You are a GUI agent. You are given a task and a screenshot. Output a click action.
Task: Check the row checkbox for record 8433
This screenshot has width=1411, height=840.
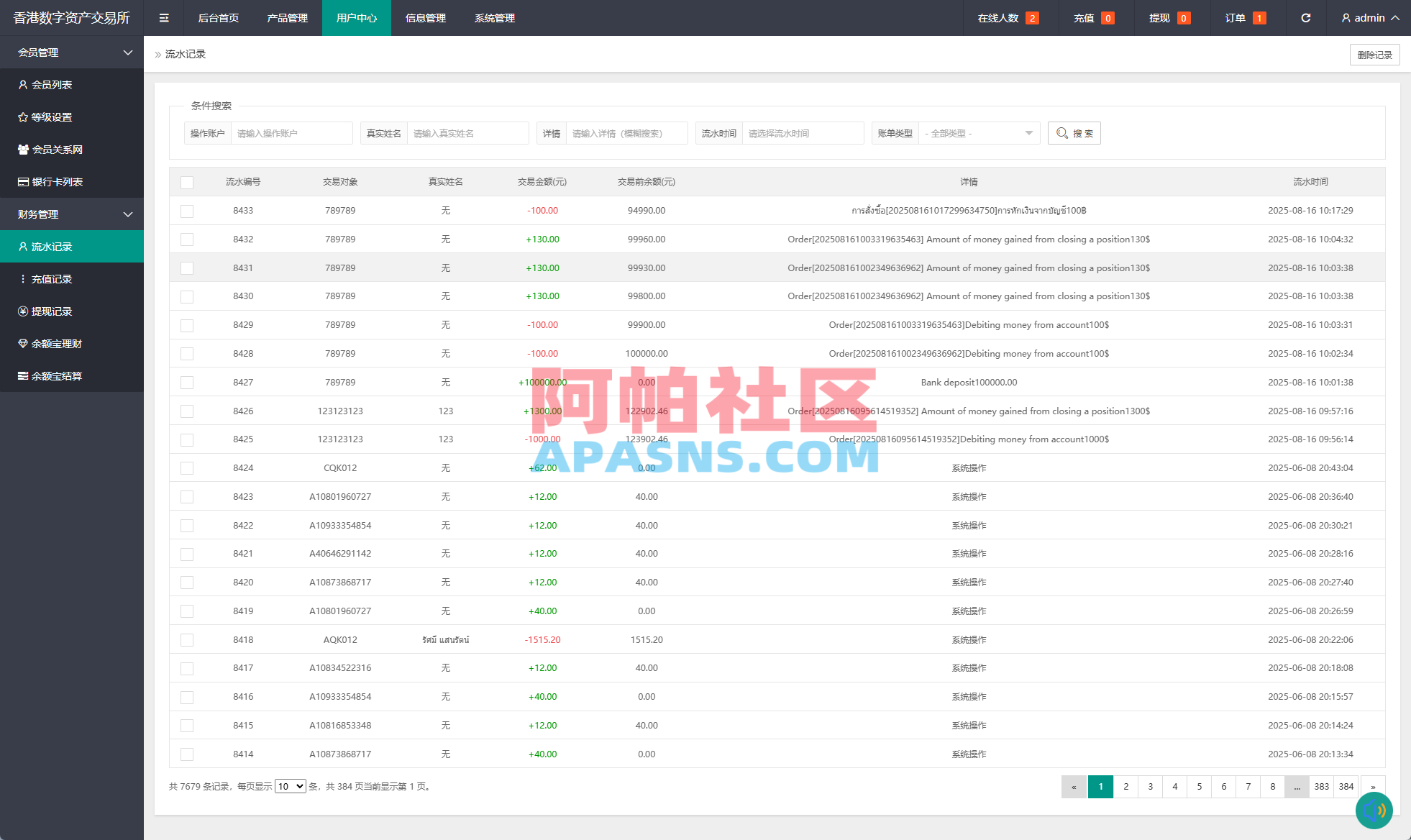click(187, 210)
